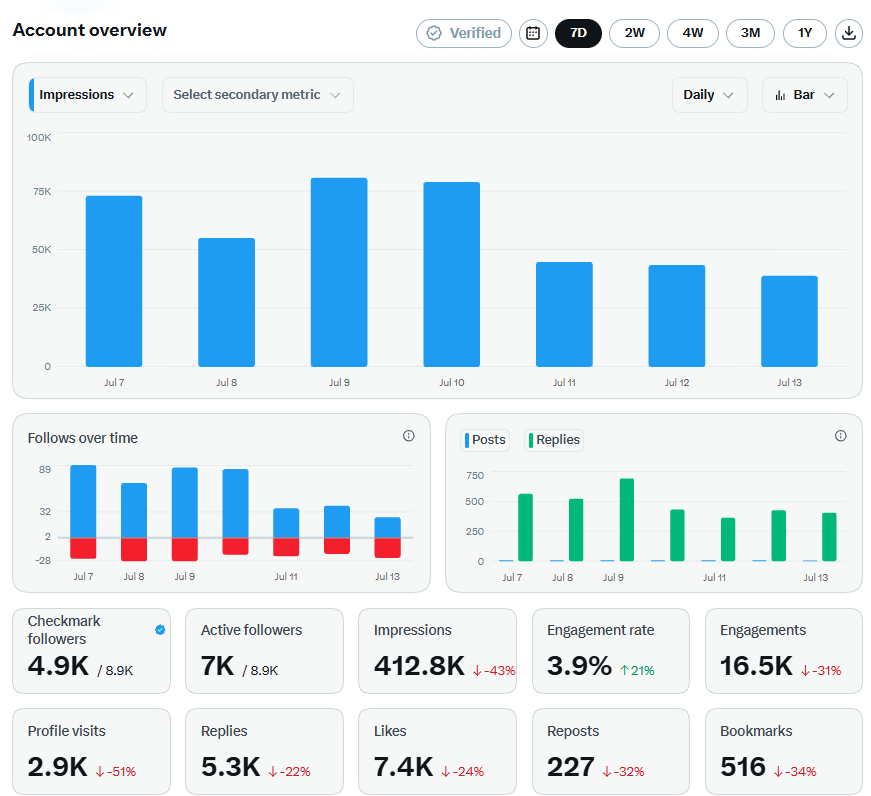Select the 1Y time range

(805, 33)
